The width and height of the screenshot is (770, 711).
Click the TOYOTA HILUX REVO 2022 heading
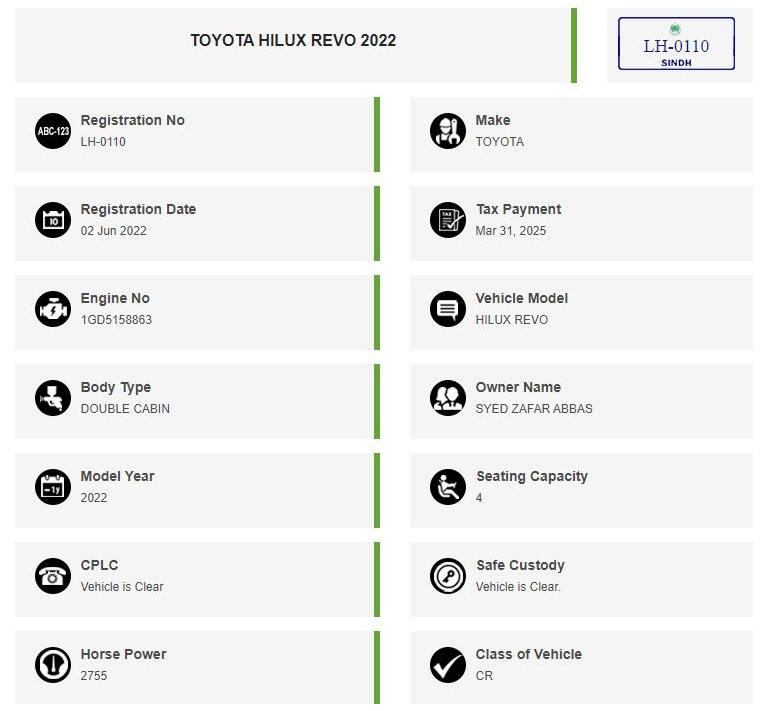(x=293, y=40)
